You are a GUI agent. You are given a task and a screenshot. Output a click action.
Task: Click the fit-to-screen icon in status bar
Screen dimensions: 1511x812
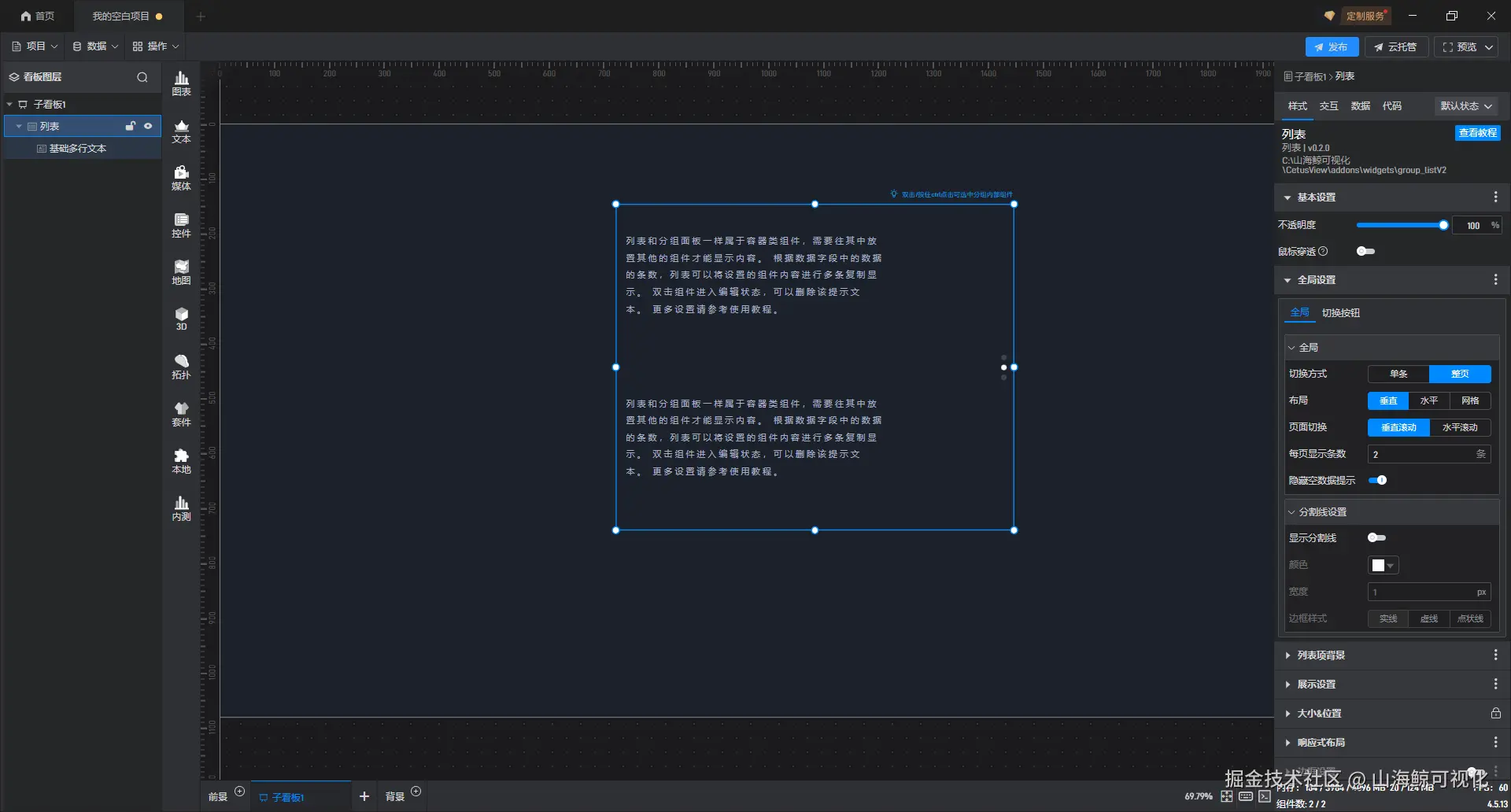1227,796
